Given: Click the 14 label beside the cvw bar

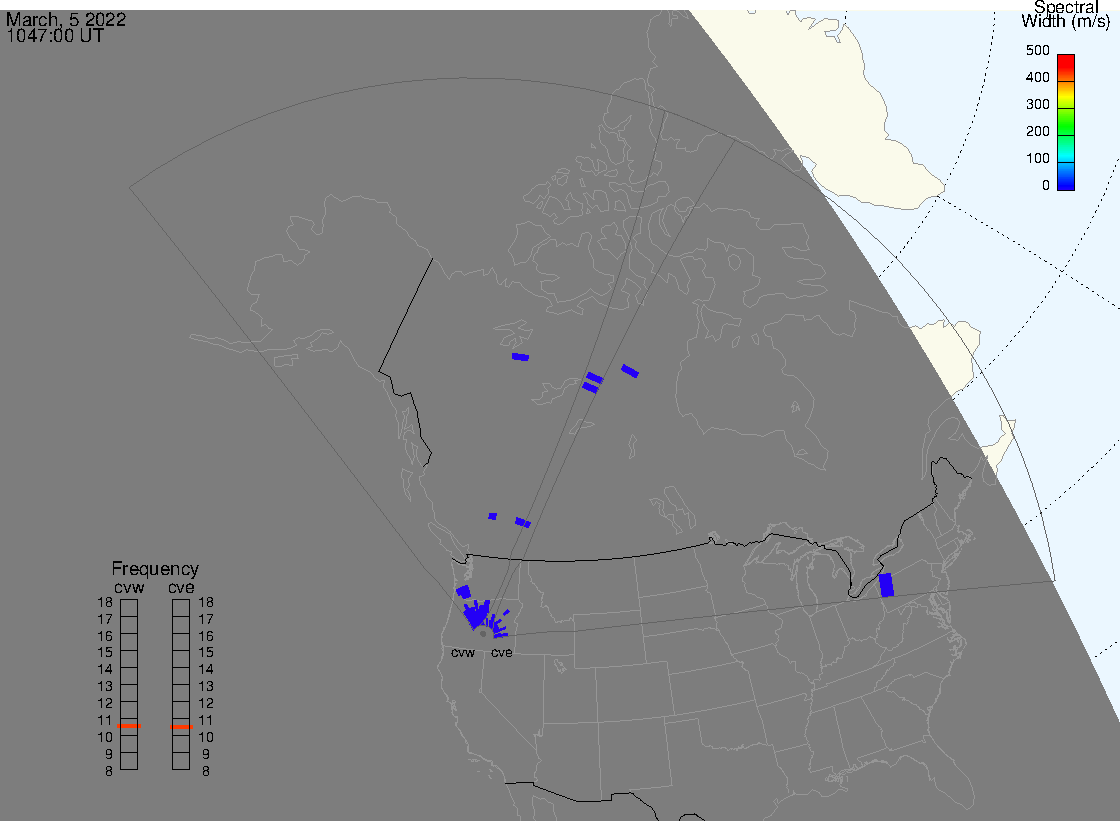Looking at the screenshot, I should point(105,670).
